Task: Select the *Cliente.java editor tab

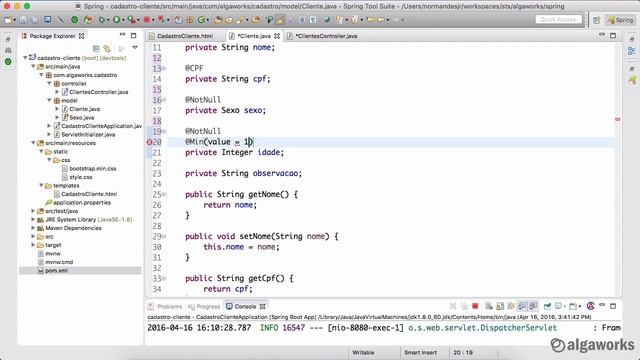Action: [x=254, y=36]
